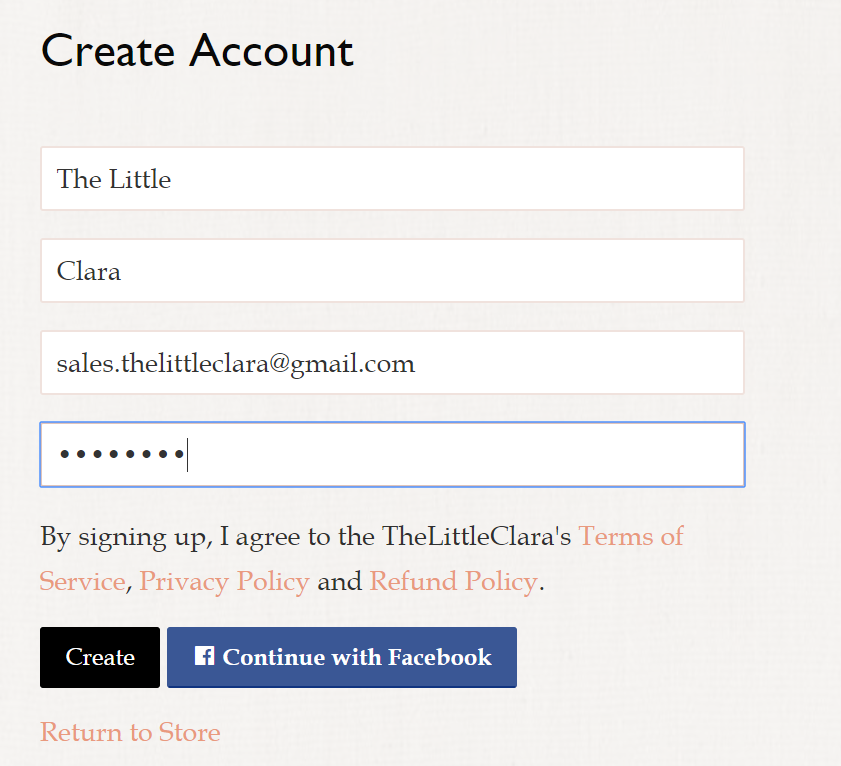Focus the first name field containing The Little
The image size is (841, 766).
coord(392,179)
